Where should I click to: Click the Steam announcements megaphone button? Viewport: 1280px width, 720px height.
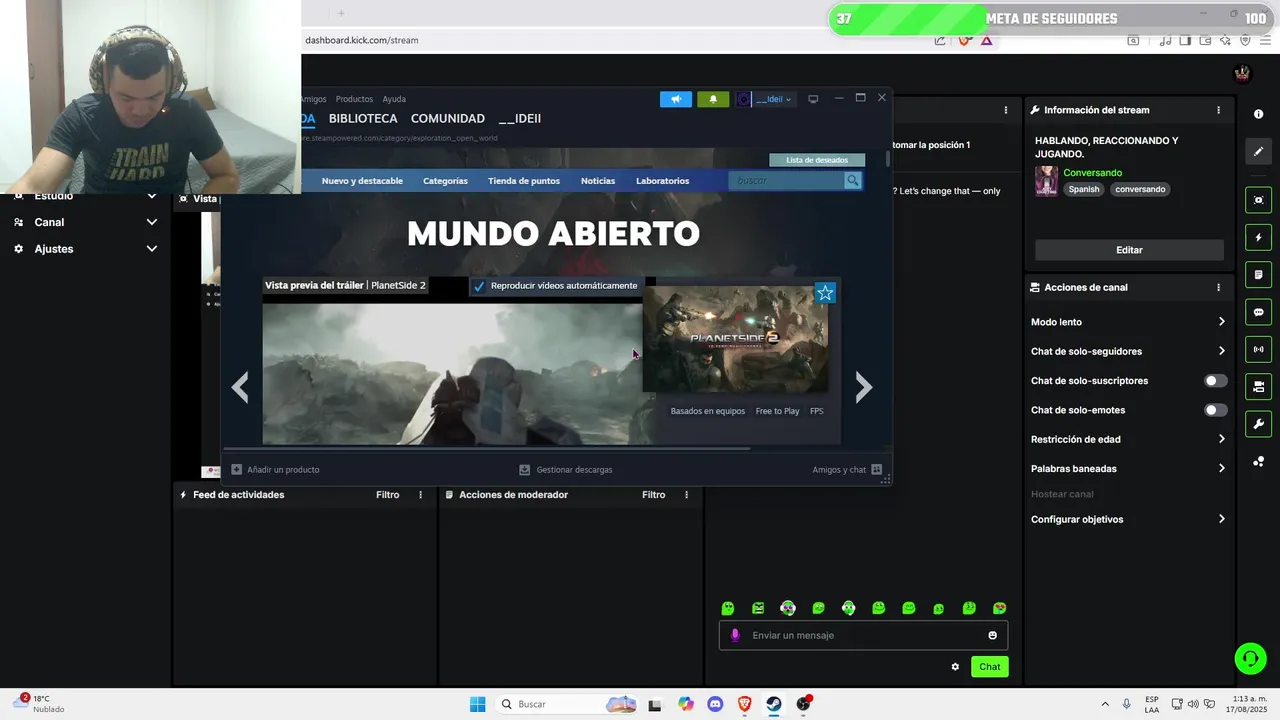click(x=676, y=99)
